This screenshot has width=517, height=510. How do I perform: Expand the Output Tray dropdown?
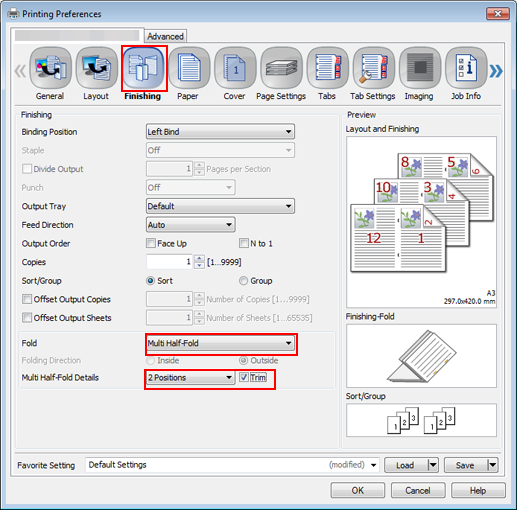pos(220,206)
